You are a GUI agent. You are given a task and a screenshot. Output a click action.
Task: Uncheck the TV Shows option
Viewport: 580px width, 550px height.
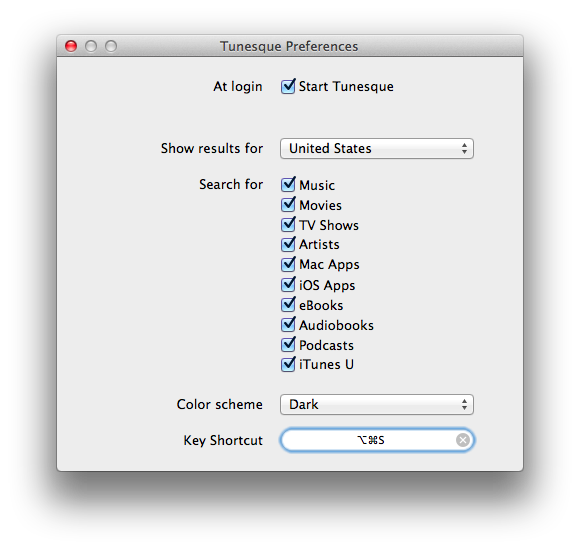click(x=288, y=225)
